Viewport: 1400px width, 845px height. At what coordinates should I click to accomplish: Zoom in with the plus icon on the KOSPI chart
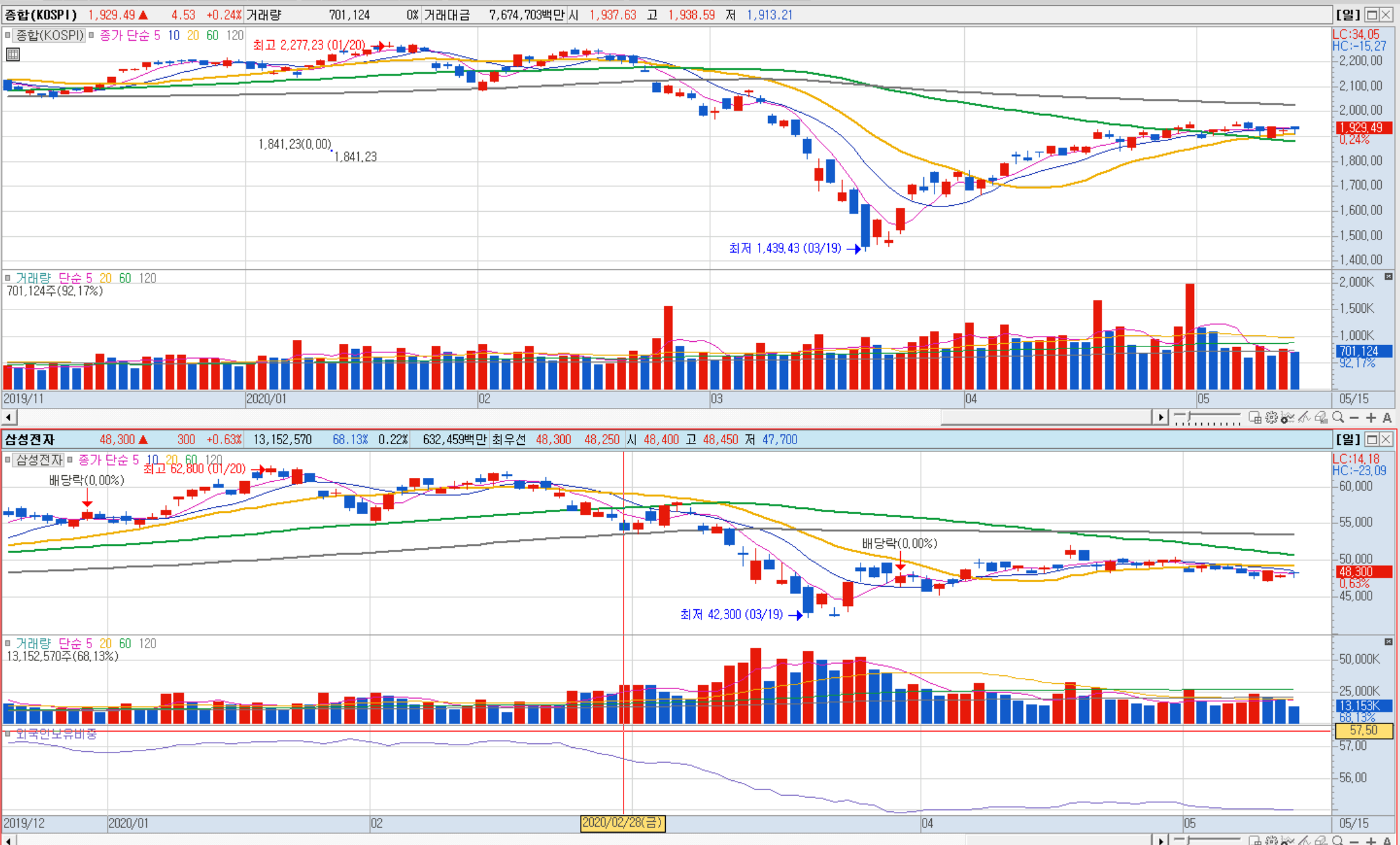pos(1371,418)
